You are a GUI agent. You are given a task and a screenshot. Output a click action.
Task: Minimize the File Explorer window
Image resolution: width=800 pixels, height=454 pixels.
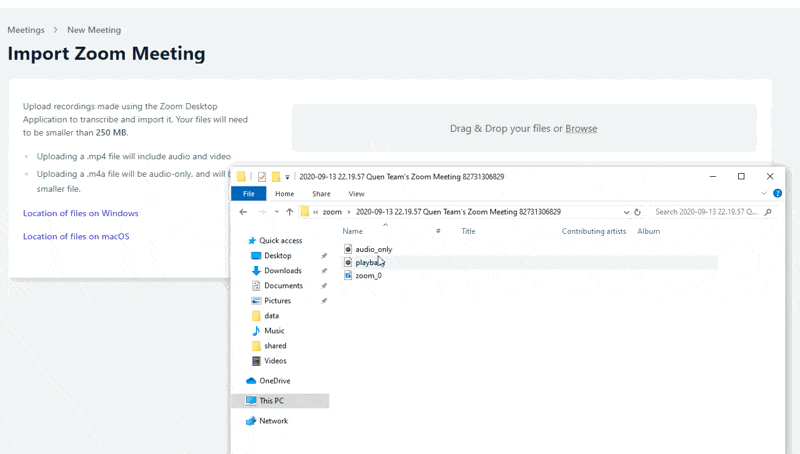(713, 176)
